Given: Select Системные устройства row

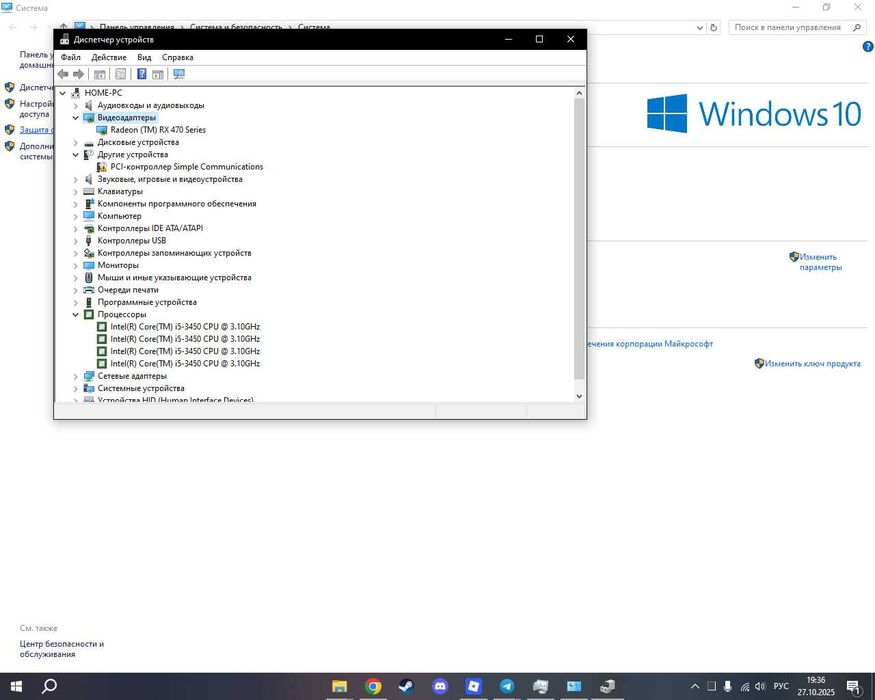Looking at the screenshot, I should click(x=141, y=389).
